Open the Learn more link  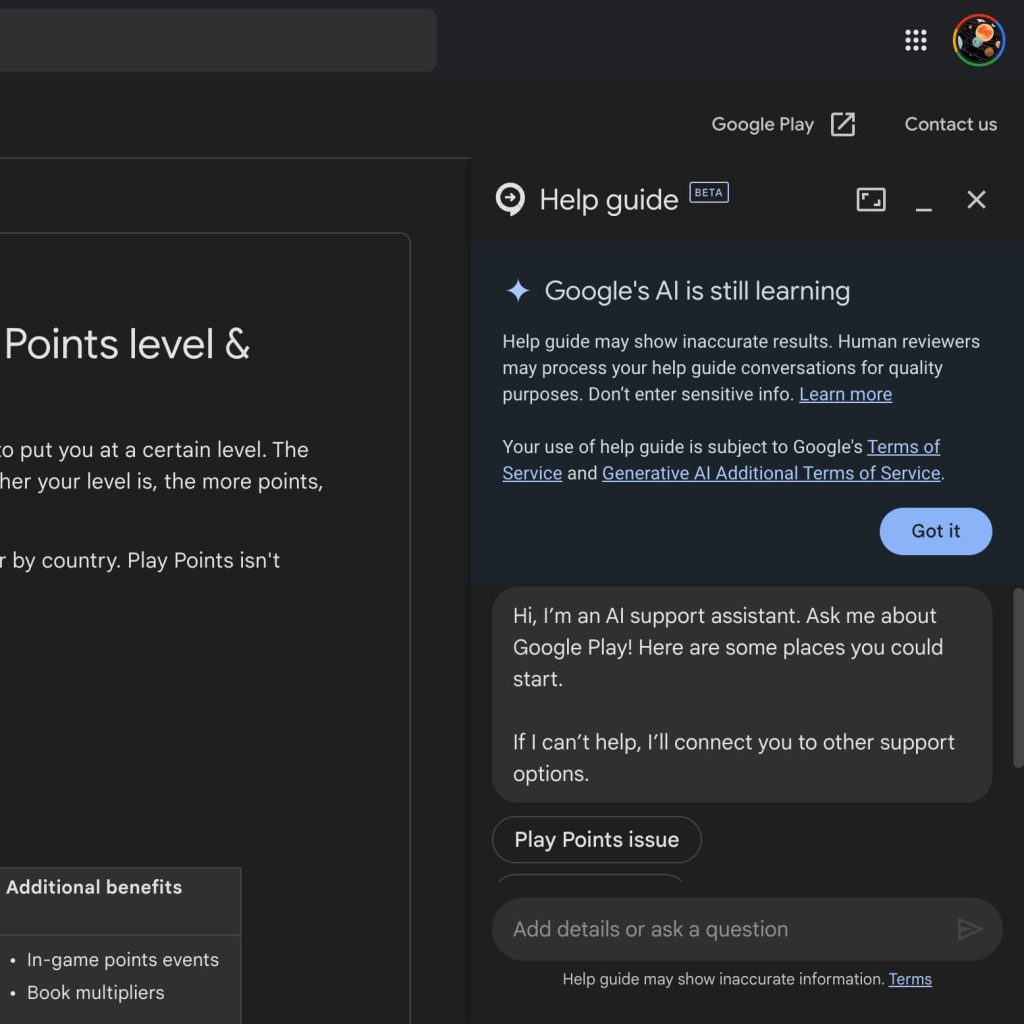(x=845, y=394)
